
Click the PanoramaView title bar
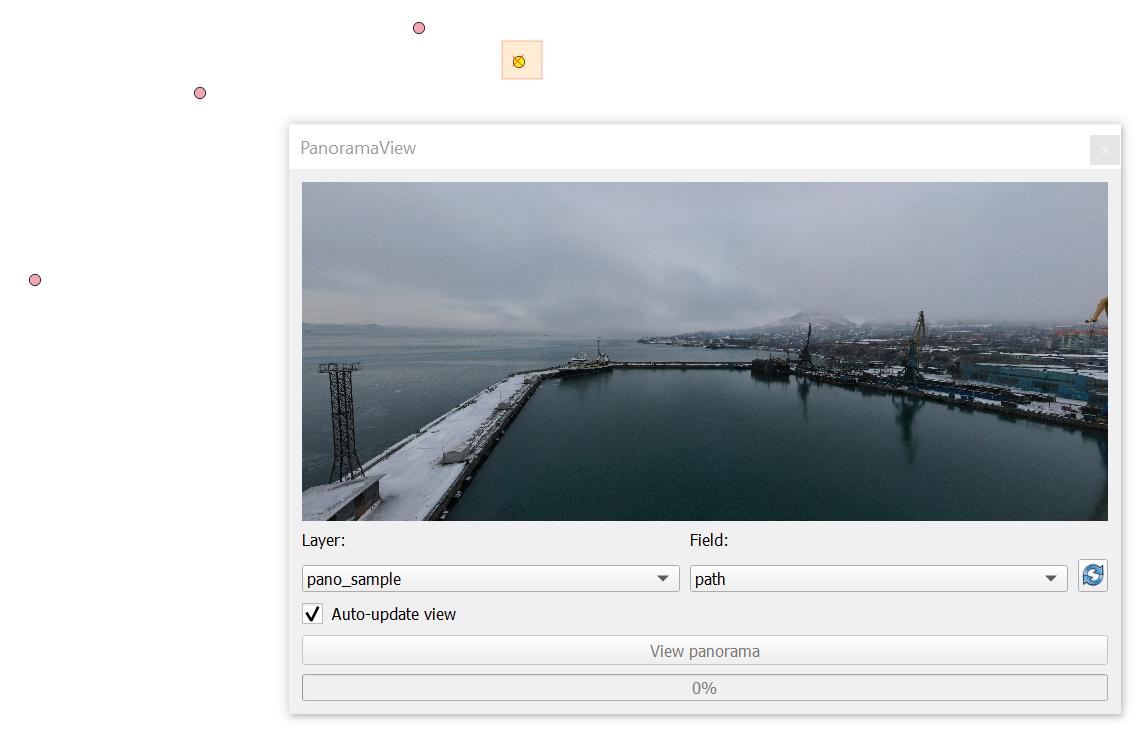click(600, 148)
